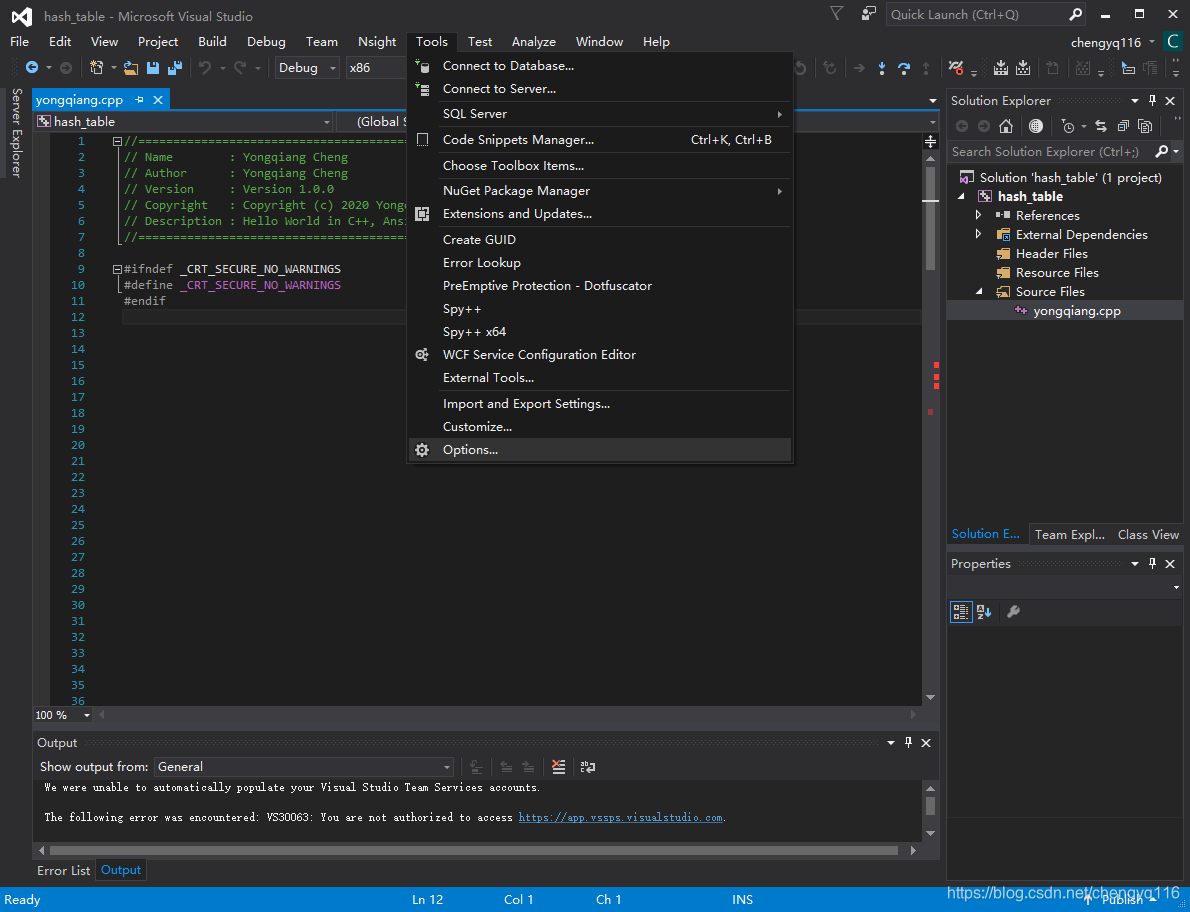This screenshot has width=1190, height=912.
Task: Switch to the Error List tab
Action: 64,870
